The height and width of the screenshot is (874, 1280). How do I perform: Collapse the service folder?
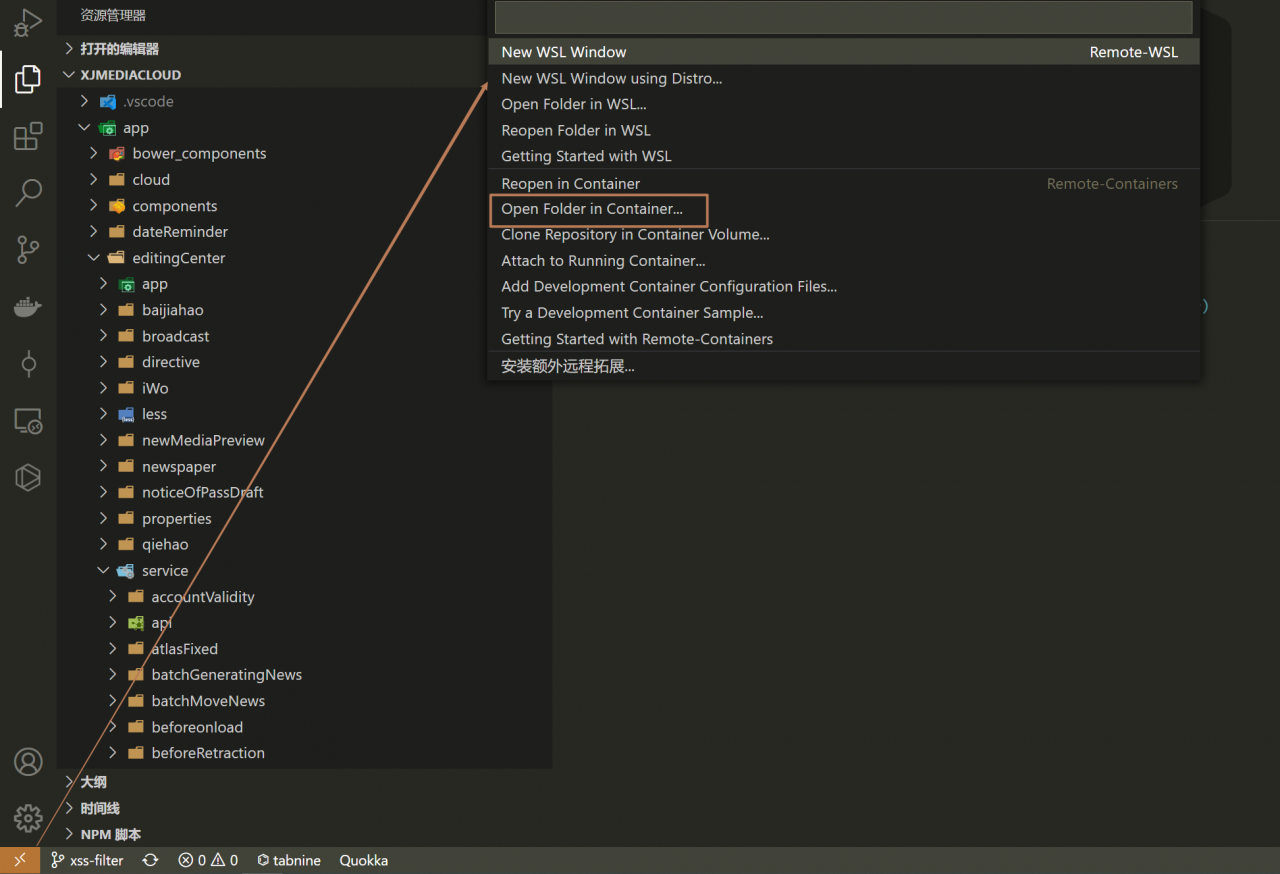[x=304, y=571]
